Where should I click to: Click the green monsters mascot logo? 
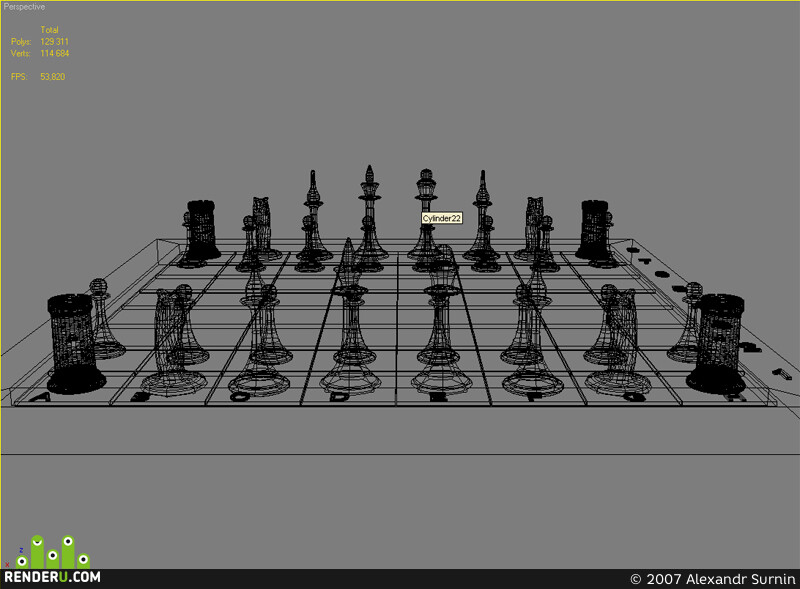[52, 552]
